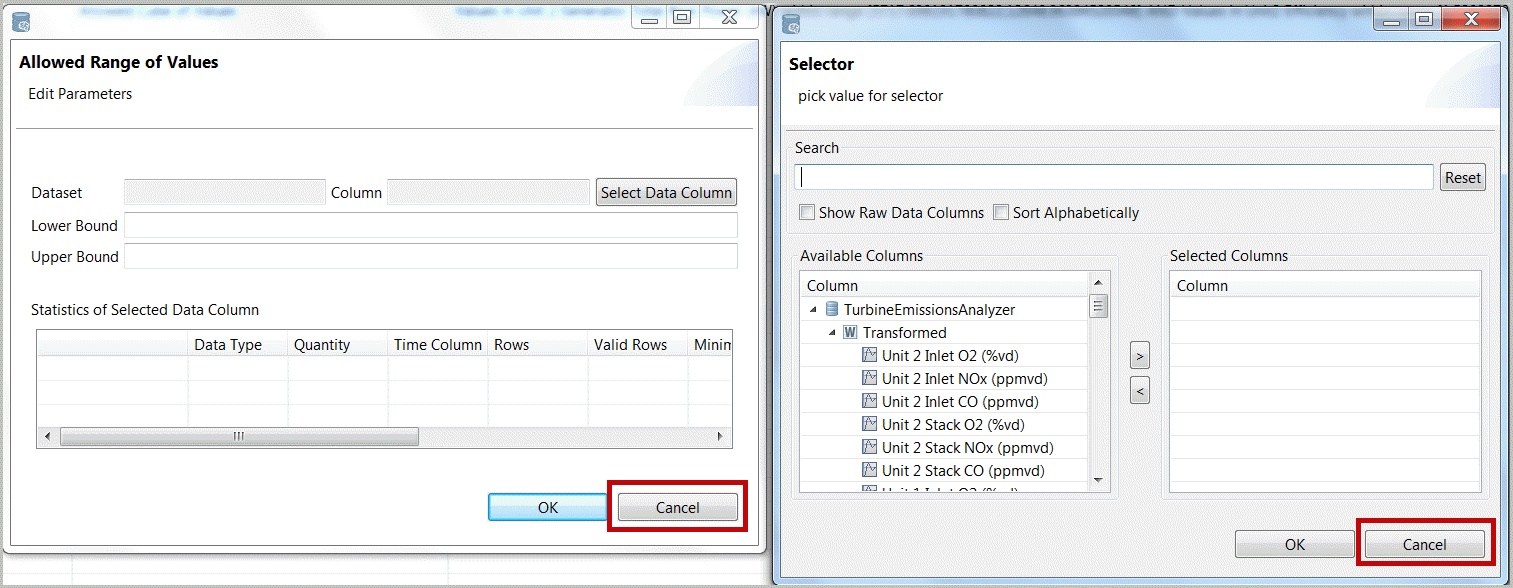The height and width of the screenshot is (588, 1513).
Task: Enable Show Raw Data Columns checkbox
Action: (x=807, y=212)
